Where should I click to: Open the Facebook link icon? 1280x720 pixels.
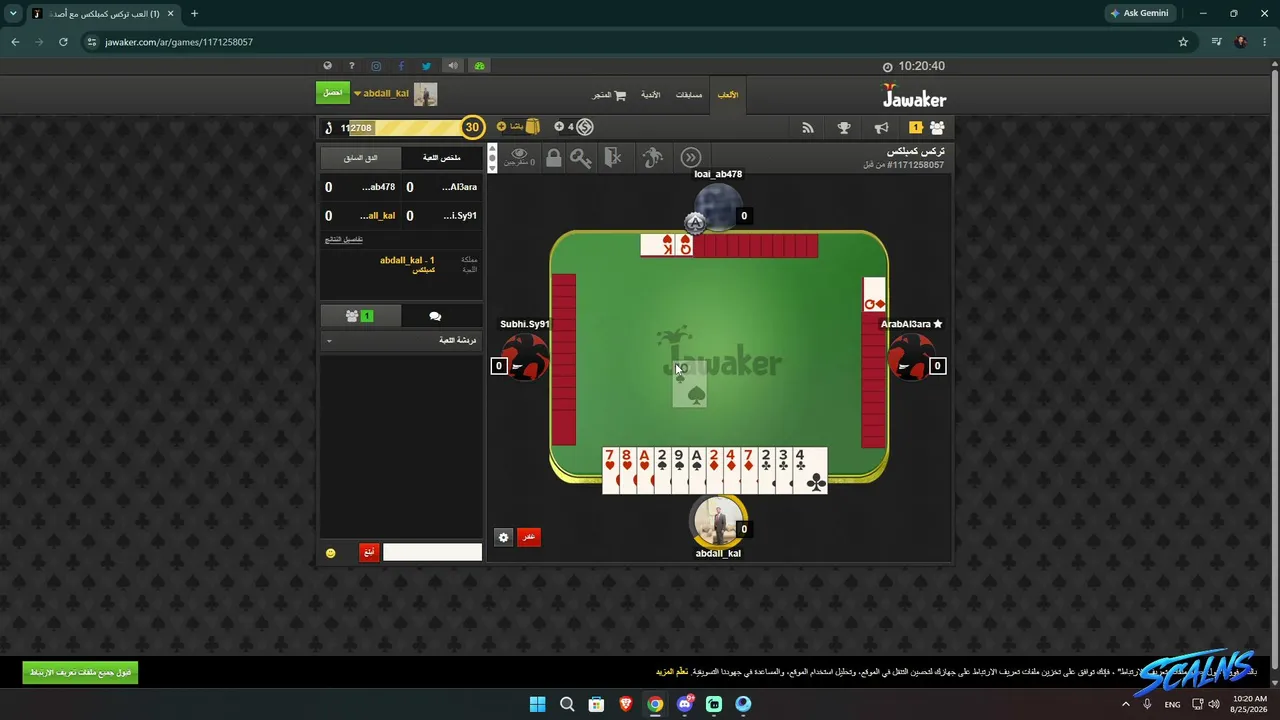tap(401, 66)
